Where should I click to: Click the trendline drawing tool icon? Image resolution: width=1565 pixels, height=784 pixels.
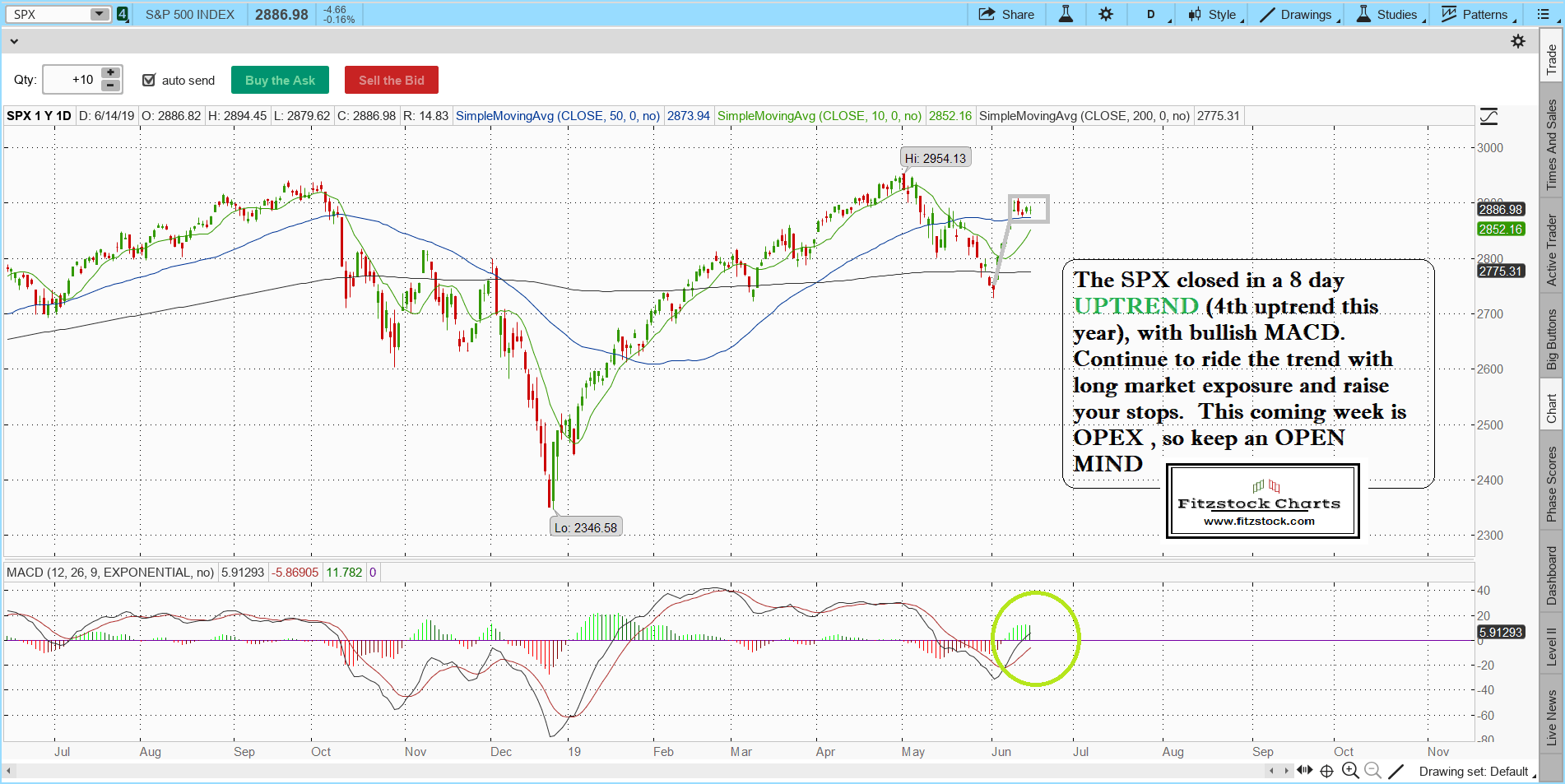coord(1396,771)
